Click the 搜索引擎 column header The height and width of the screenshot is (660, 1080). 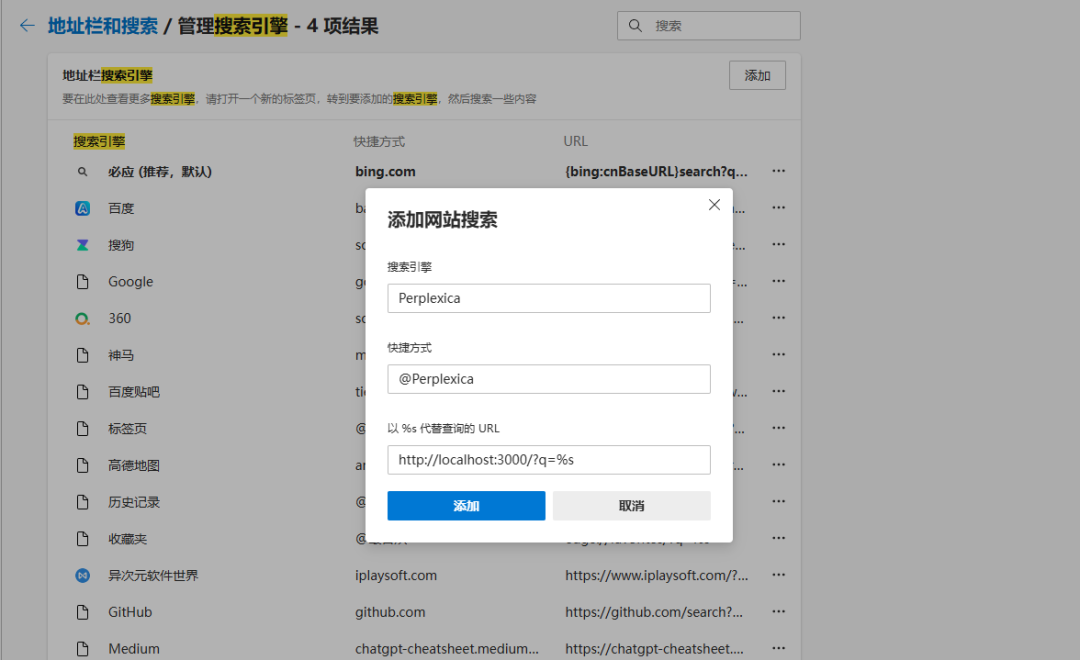[x=99, y=141]
